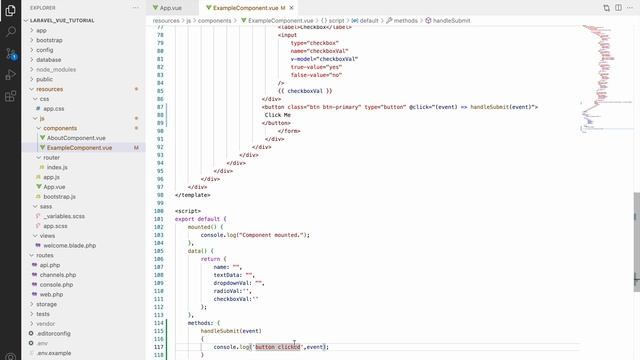
Task: Open console.php routes file
Action: (x=56, y=285)
